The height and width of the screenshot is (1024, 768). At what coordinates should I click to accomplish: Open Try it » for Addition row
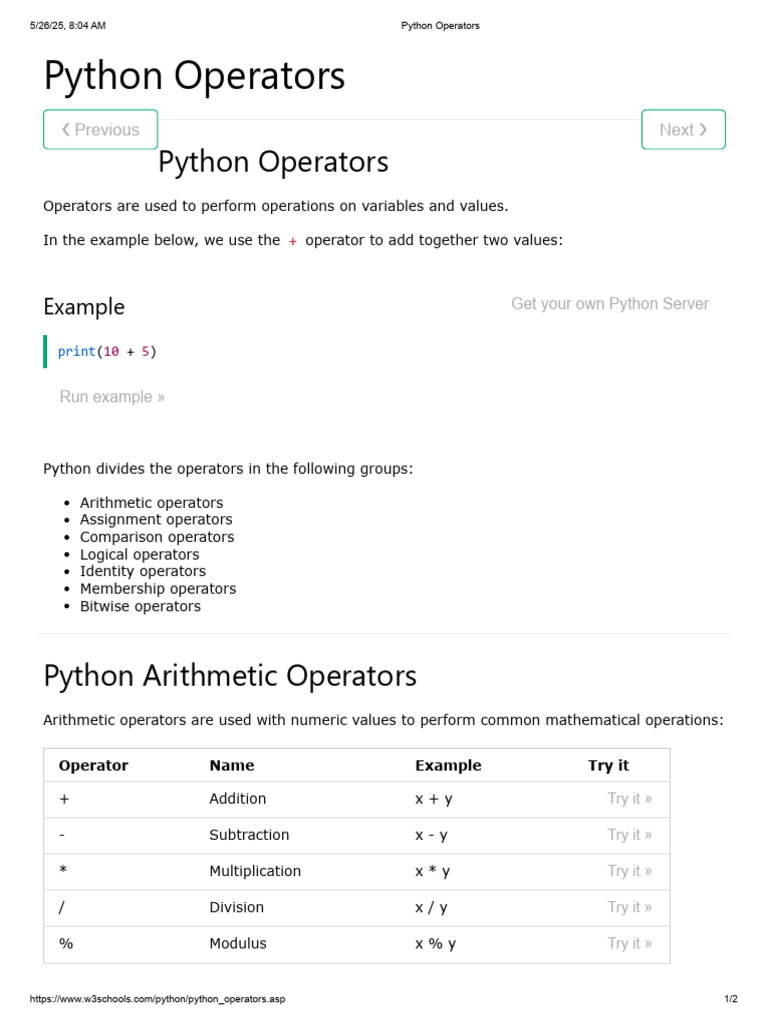(x=629, y=799)
